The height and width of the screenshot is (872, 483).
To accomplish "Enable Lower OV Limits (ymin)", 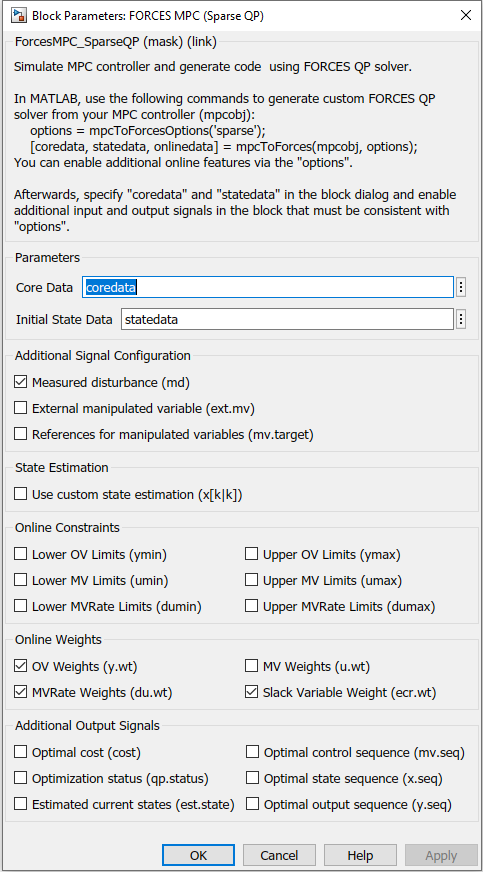I will coord(21,554).
